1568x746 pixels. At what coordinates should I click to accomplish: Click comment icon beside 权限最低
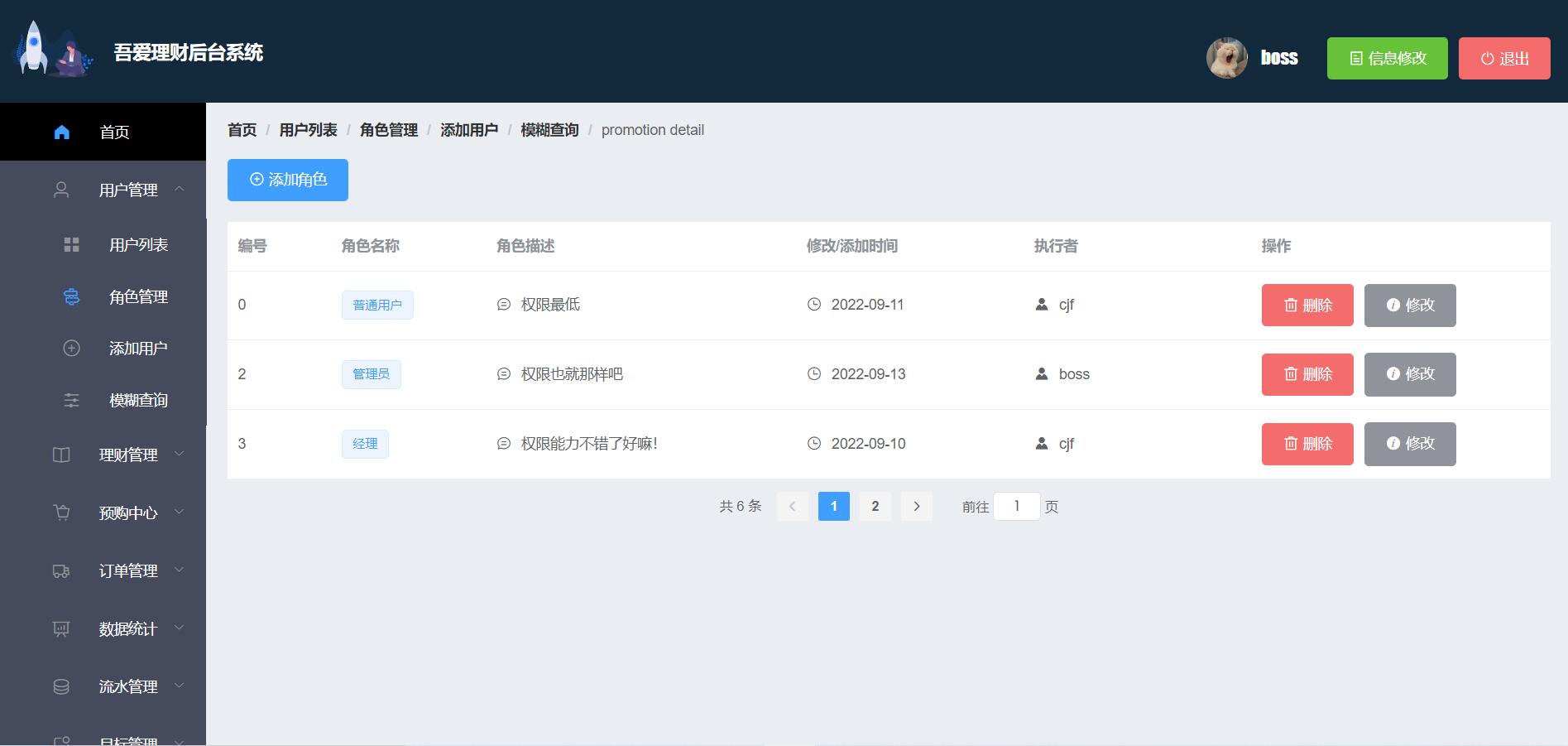pyautogui.click(x=504, y=304)
